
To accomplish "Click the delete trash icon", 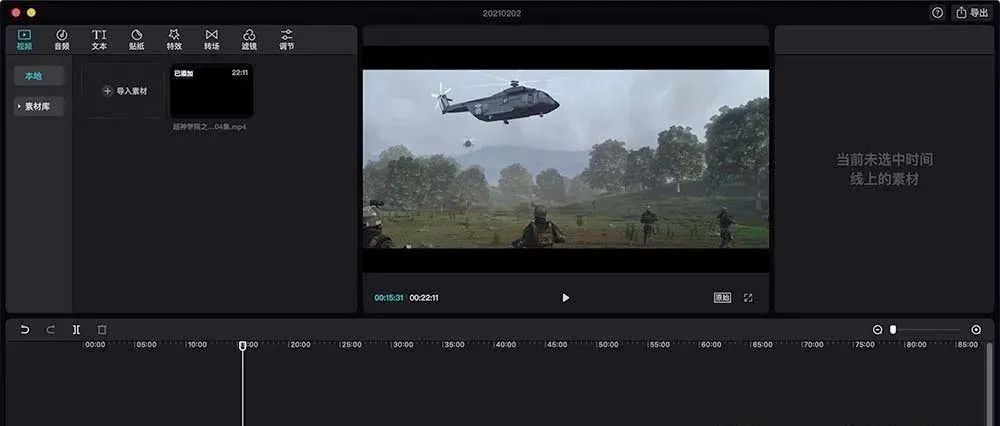I will click(102, 330).
